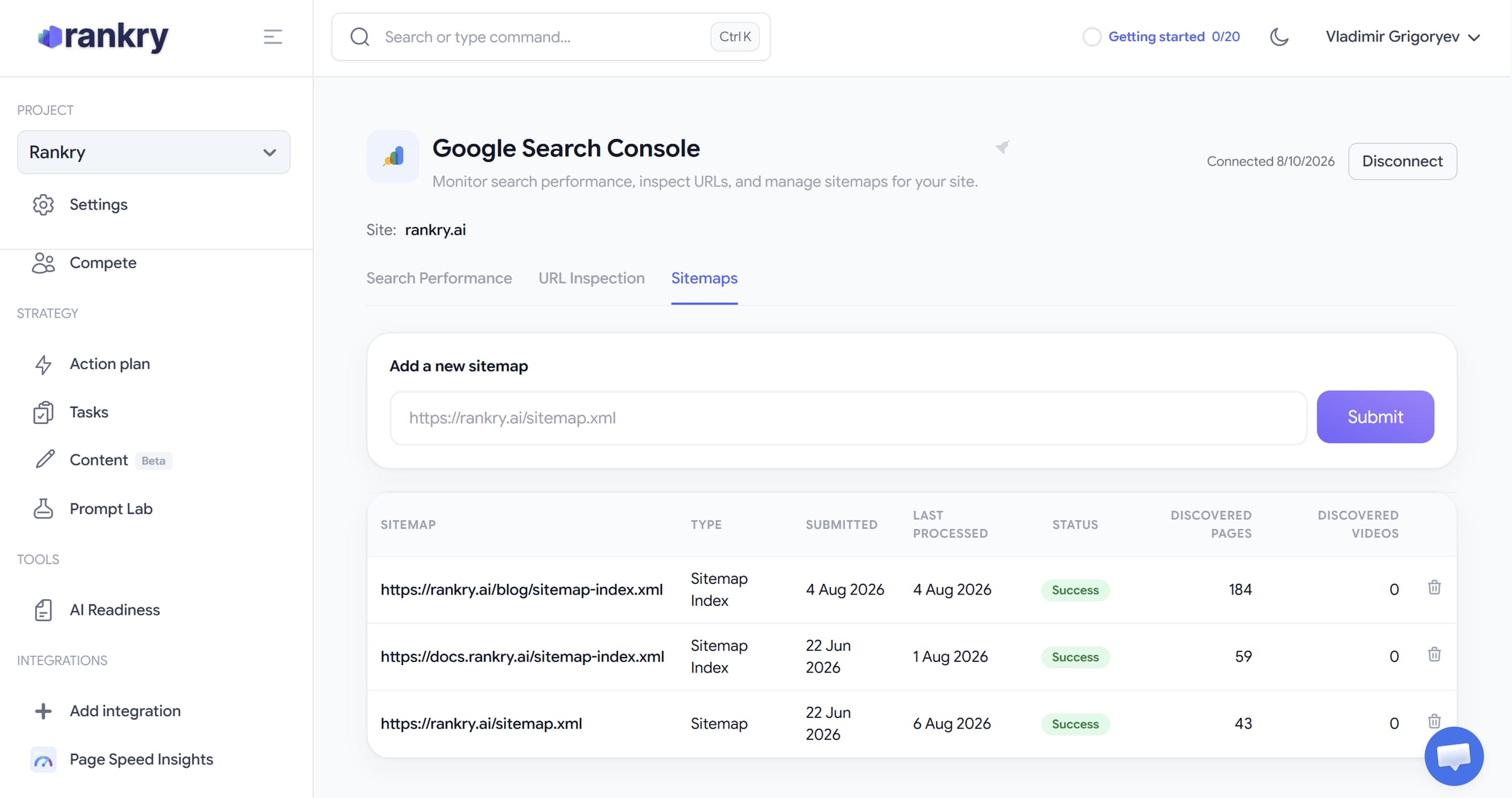Open Prompt Lab in the sidebar
The height and width of the screenshot is (798, 1512).
(x=111, y=509)
